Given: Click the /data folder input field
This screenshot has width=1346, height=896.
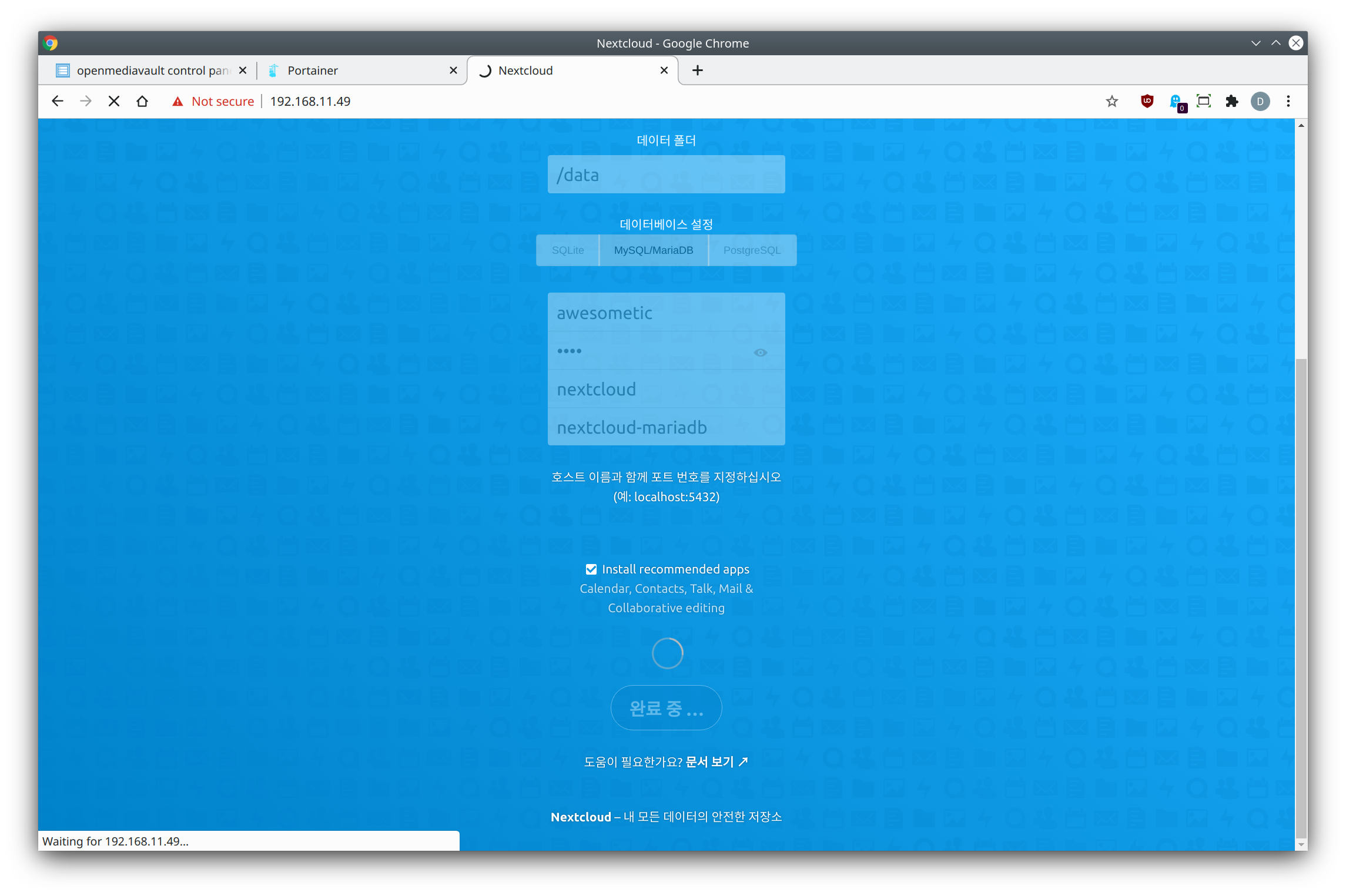Looking at the screenshot, I should pyautogui.click(x=666, y=174).
